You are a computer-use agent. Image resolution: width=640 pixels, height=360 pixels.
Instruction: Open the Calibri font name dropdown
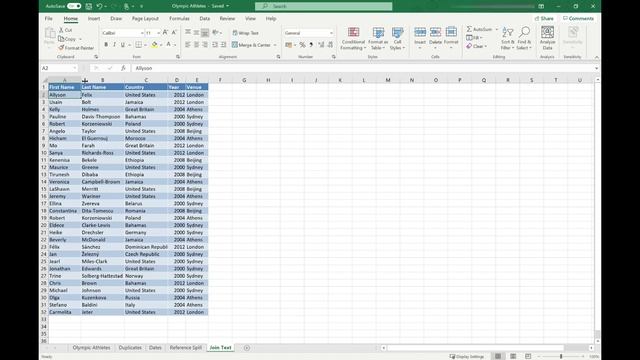pyautogui.click(x=142, y=33)
